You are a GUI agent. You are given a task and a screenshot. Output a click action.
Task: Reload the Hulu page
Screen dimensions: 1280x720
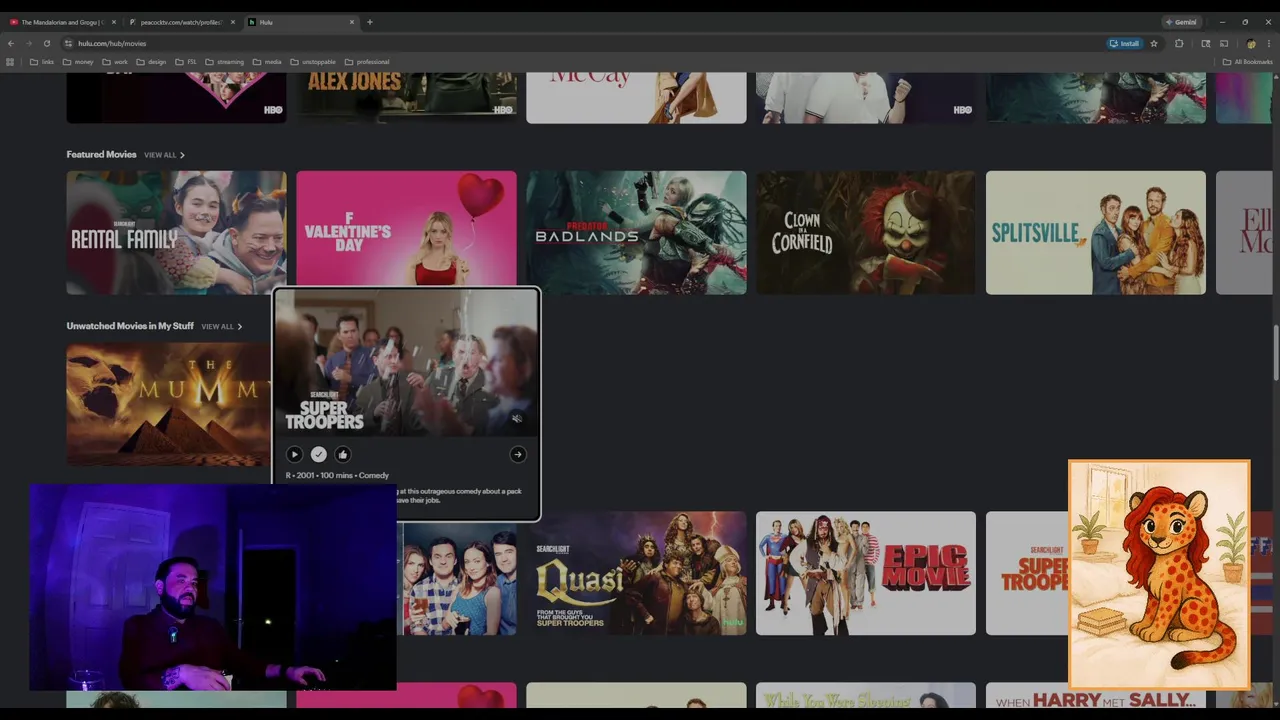46,43
